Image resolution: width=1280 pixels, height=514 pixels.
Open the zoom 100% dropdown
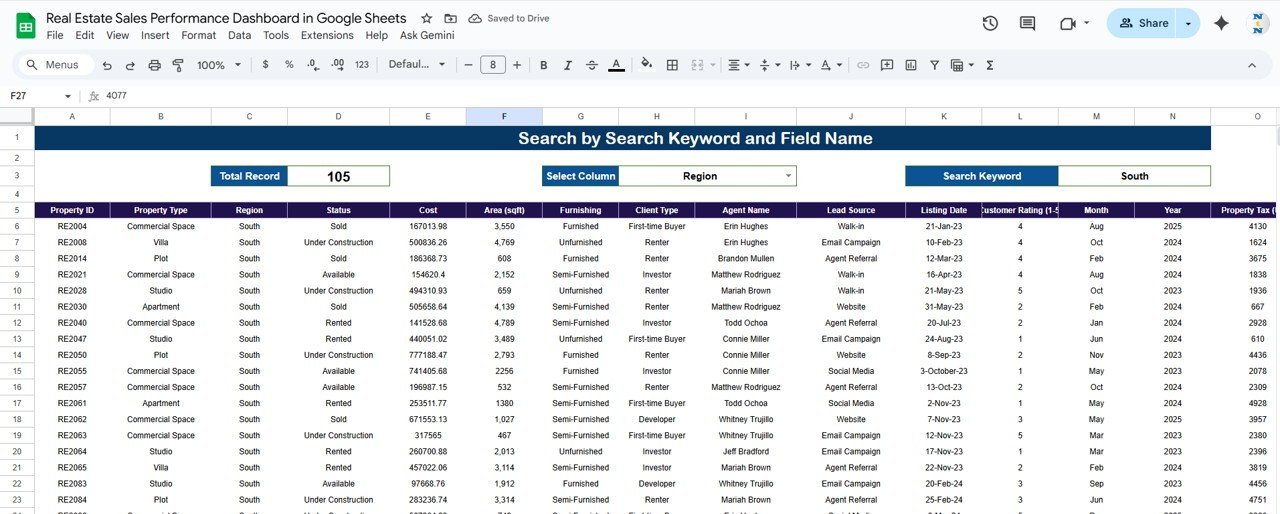click(217, 65)
